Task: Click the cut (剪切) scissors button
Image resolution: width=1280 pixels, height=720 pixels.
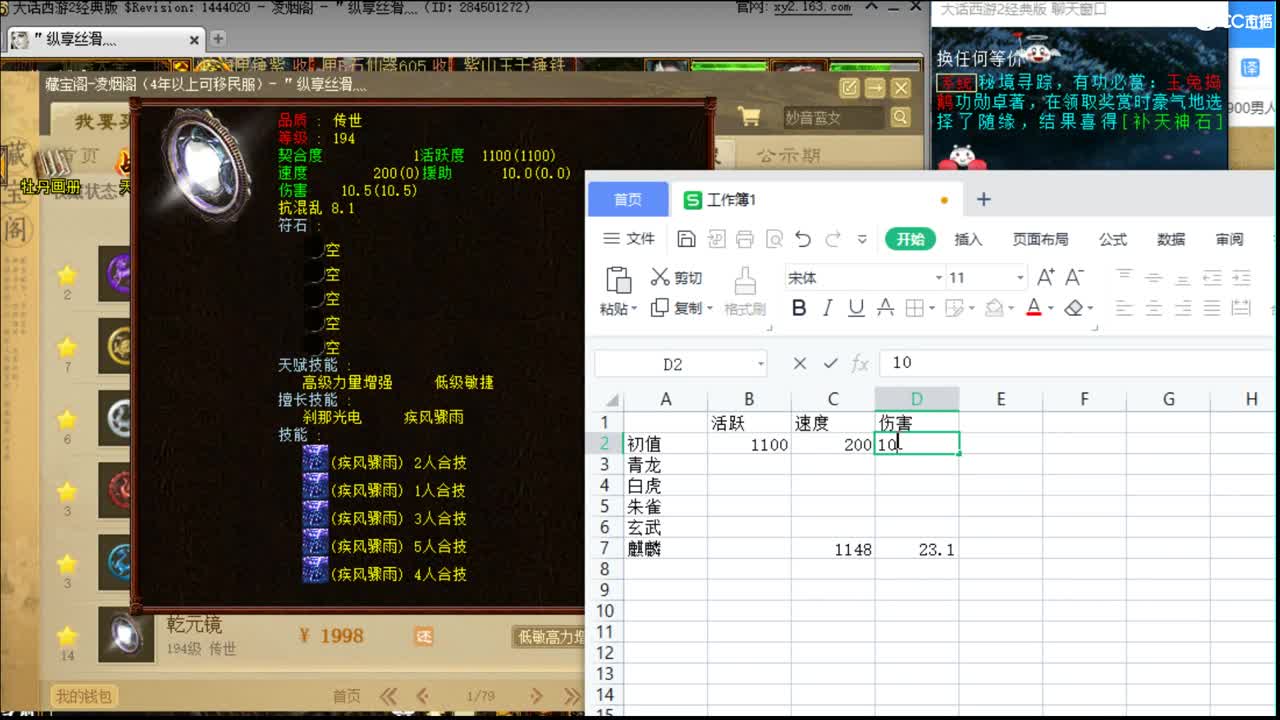Action: point(677,278)
